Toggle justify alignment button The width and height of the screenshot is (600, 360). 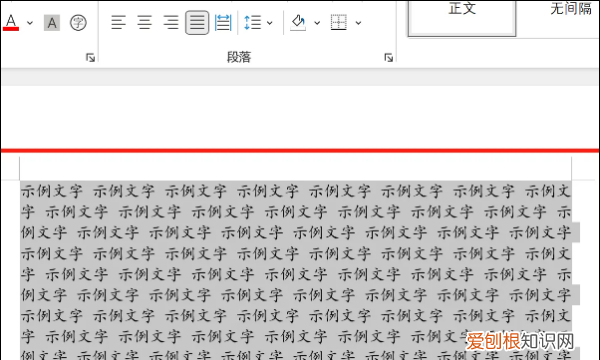[x=197, y=23]
